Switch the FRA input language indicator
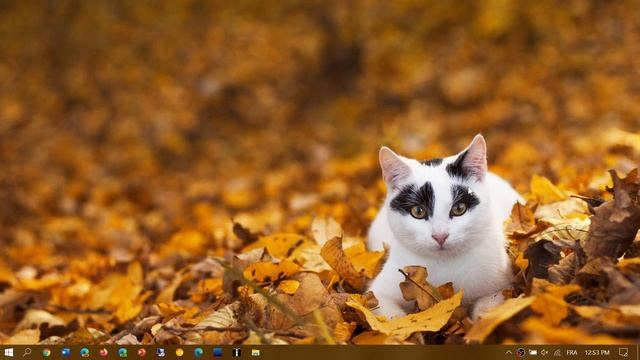The width and height of the screenshot is (640, 360). pos(572,352)
